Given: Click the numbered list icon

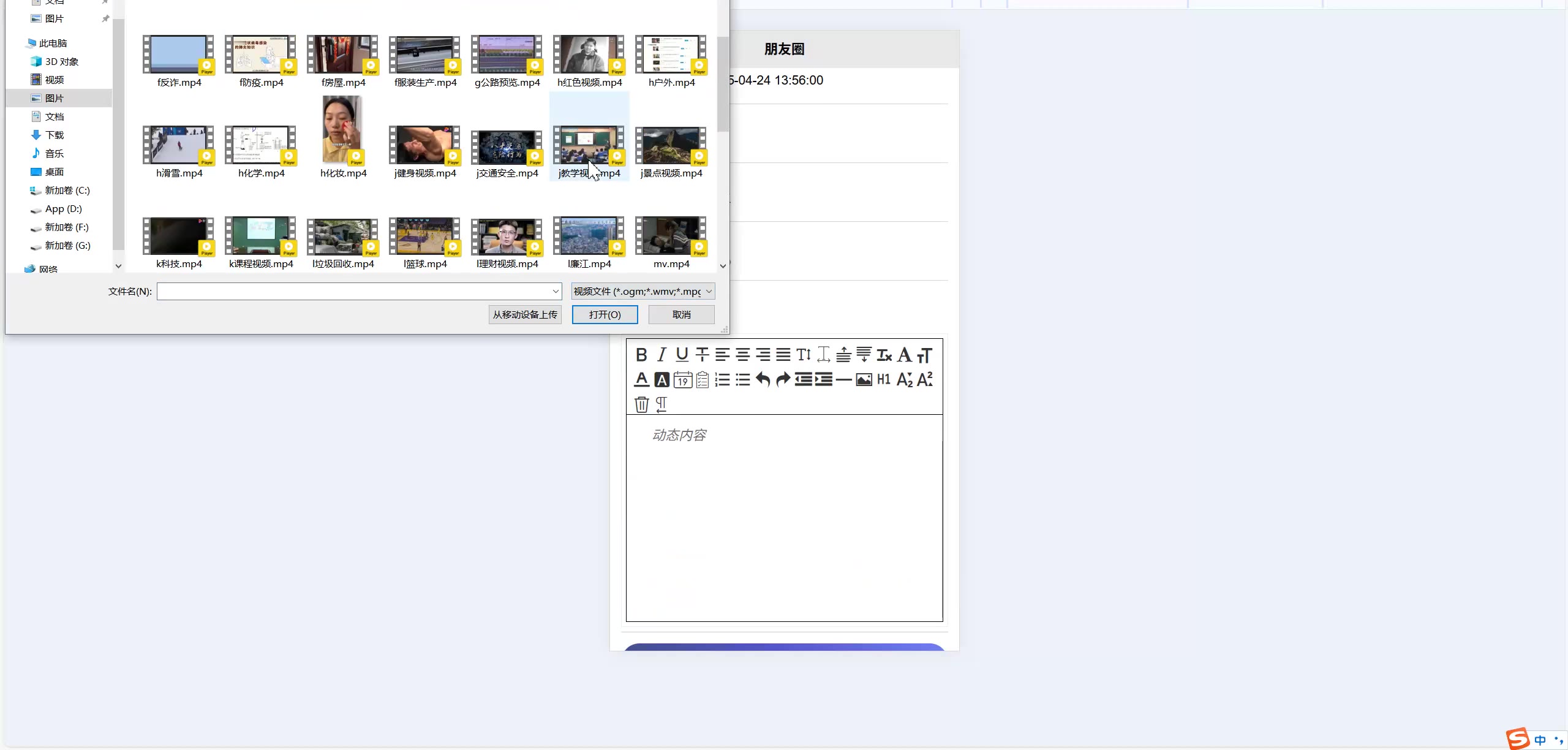Looking at the screenshot, I should click(722, 380).
